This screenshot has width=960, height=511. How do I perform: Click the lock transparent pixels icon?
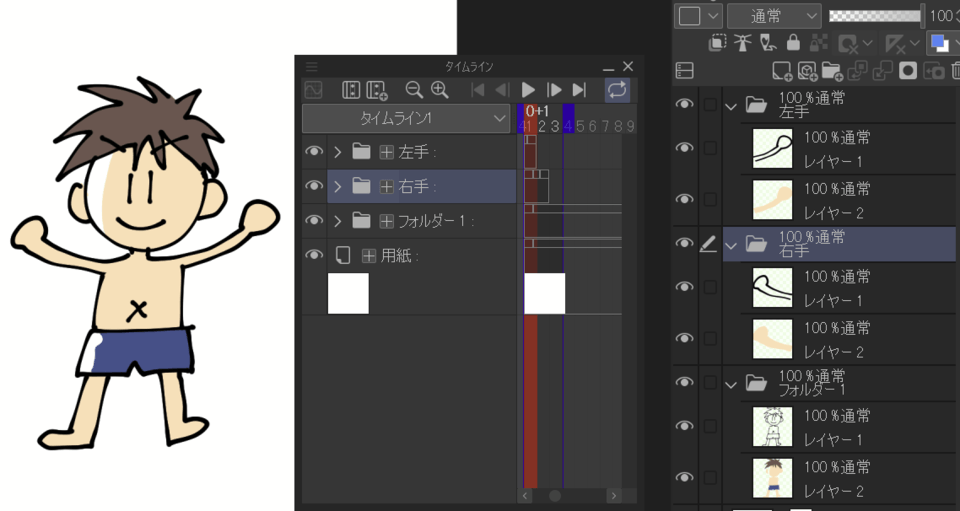click(x=819, y=42)
